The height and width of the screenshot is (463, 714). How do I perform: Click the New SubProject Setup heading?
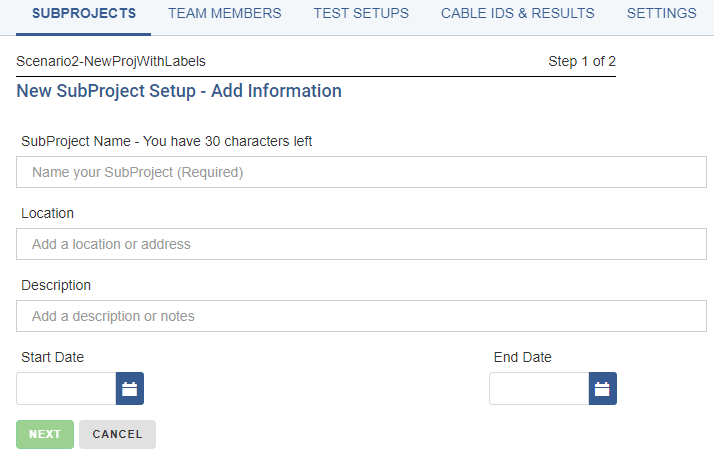[179, 91]
